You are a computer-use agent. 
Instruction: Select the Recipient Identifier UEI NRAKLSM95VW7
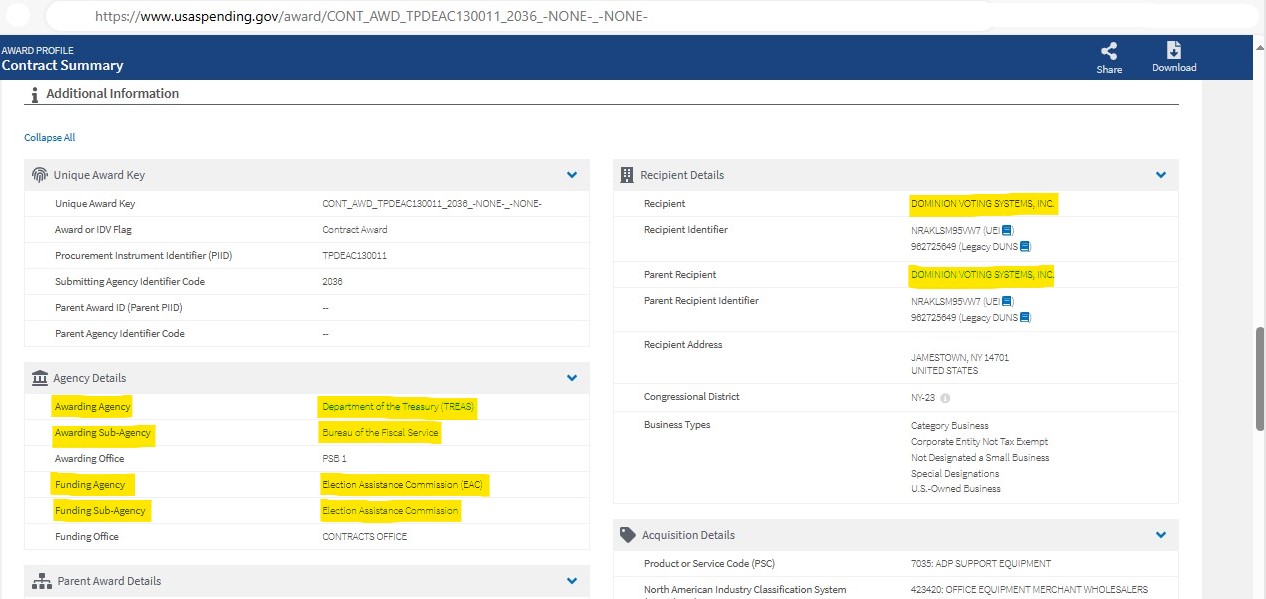(948, 230)
